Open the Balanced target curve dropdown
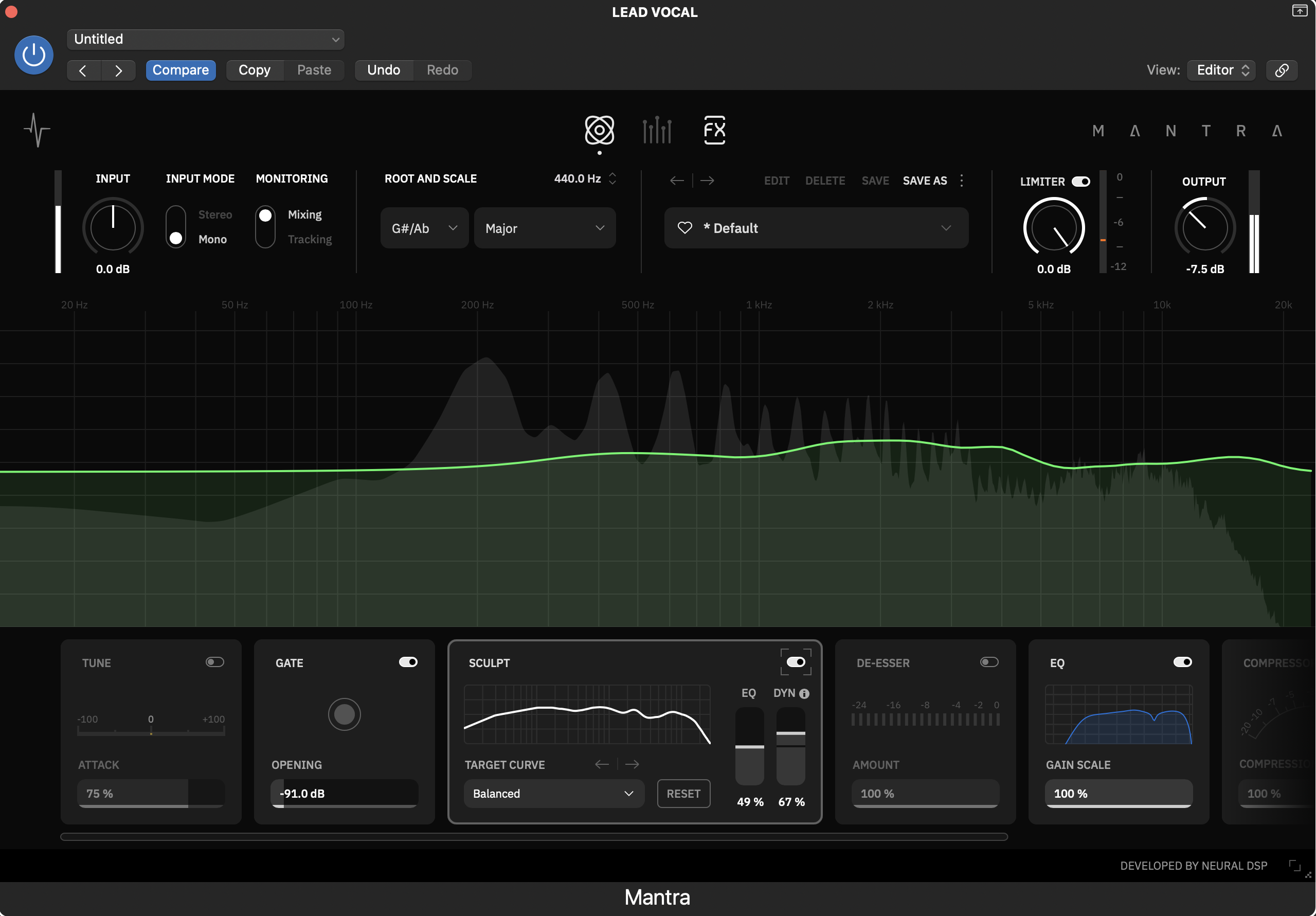The image size is (1316, 916). tap(554, 793)
